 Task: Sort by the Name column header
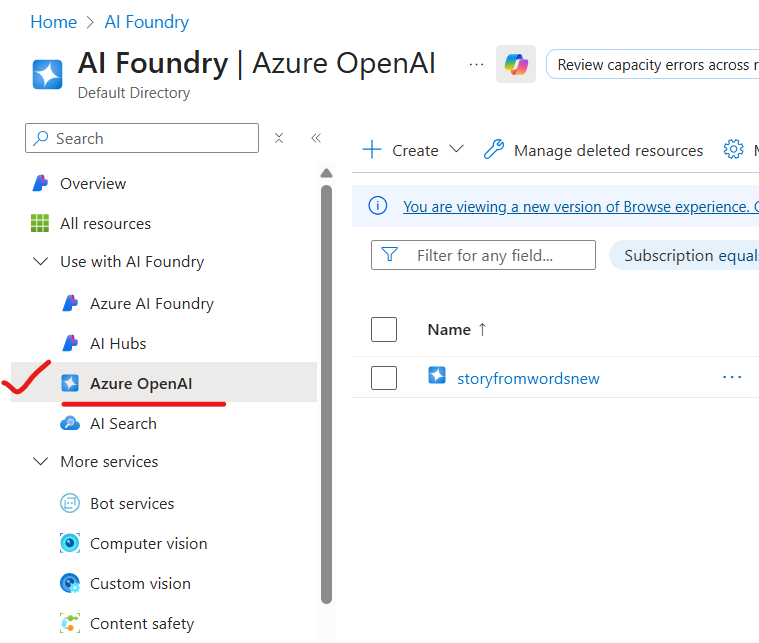tap(449, 330)
